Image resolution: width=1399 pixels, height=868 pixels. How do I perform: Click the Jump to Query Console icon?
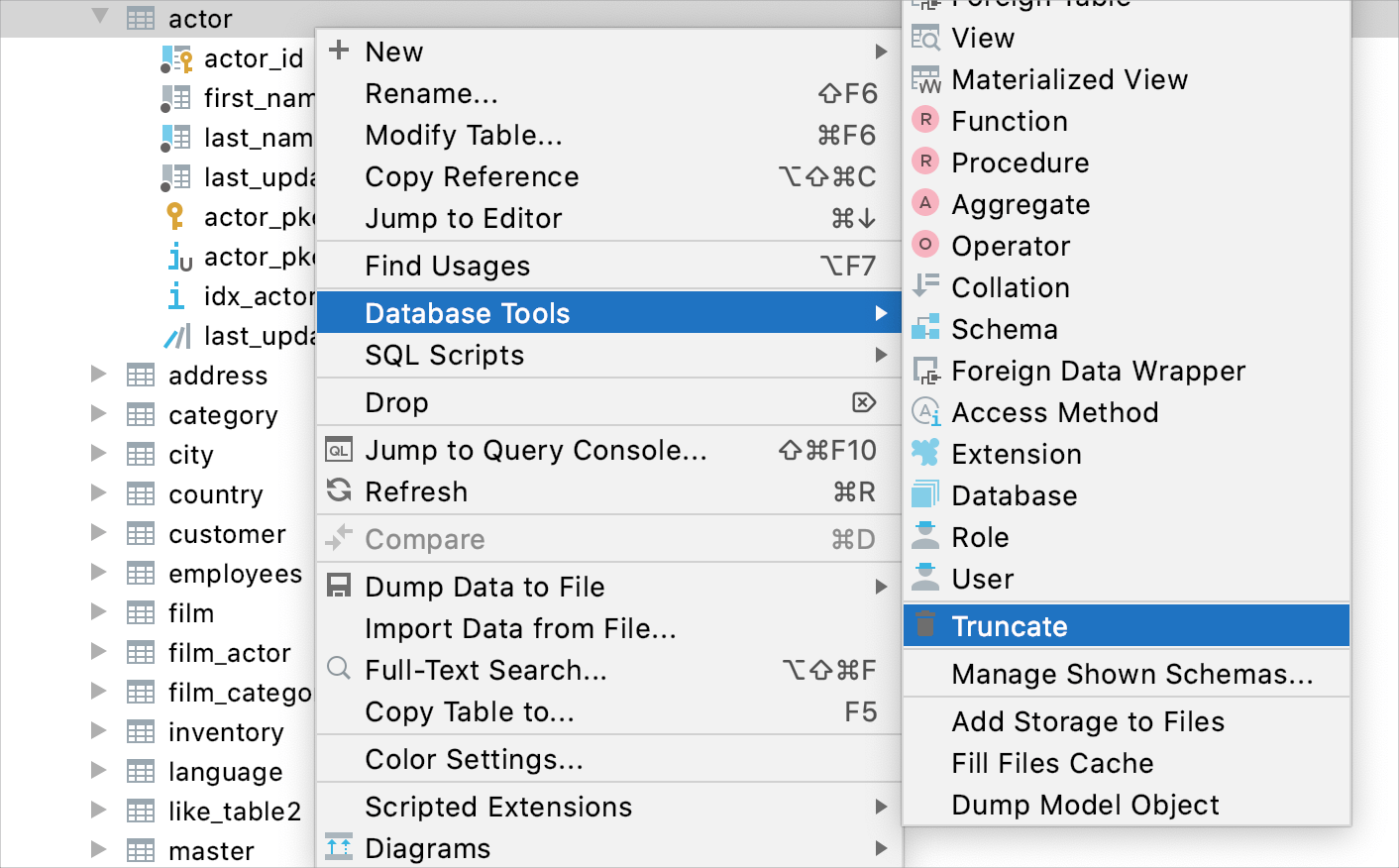[x=338, y=449]
